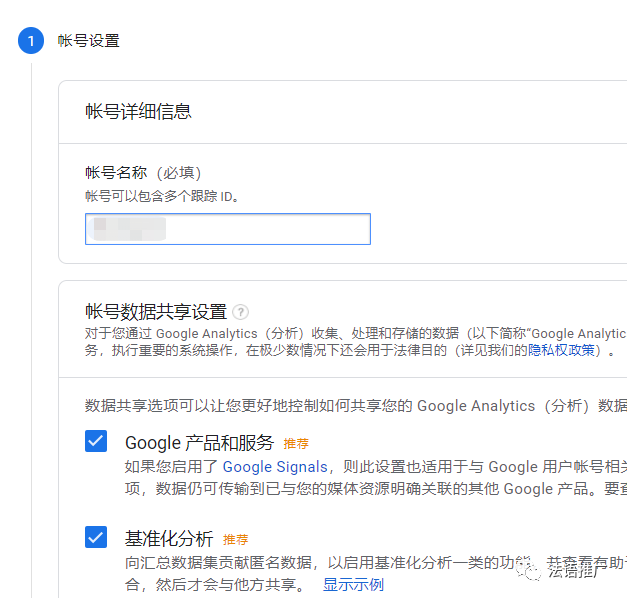Viewport: 627px width, 598px height.
Task: Click the 帐号名称 (必填) label
Action: [x=143, y=173]
